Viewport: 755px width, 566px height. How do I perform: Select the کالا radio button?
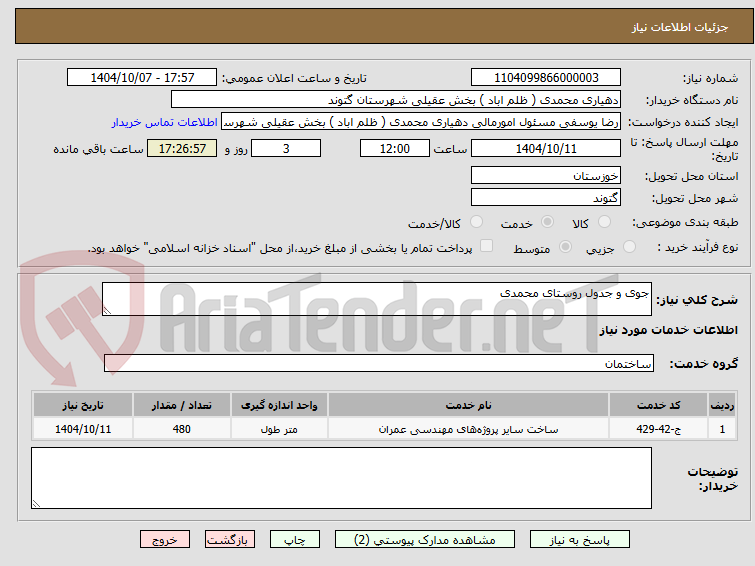604,222
